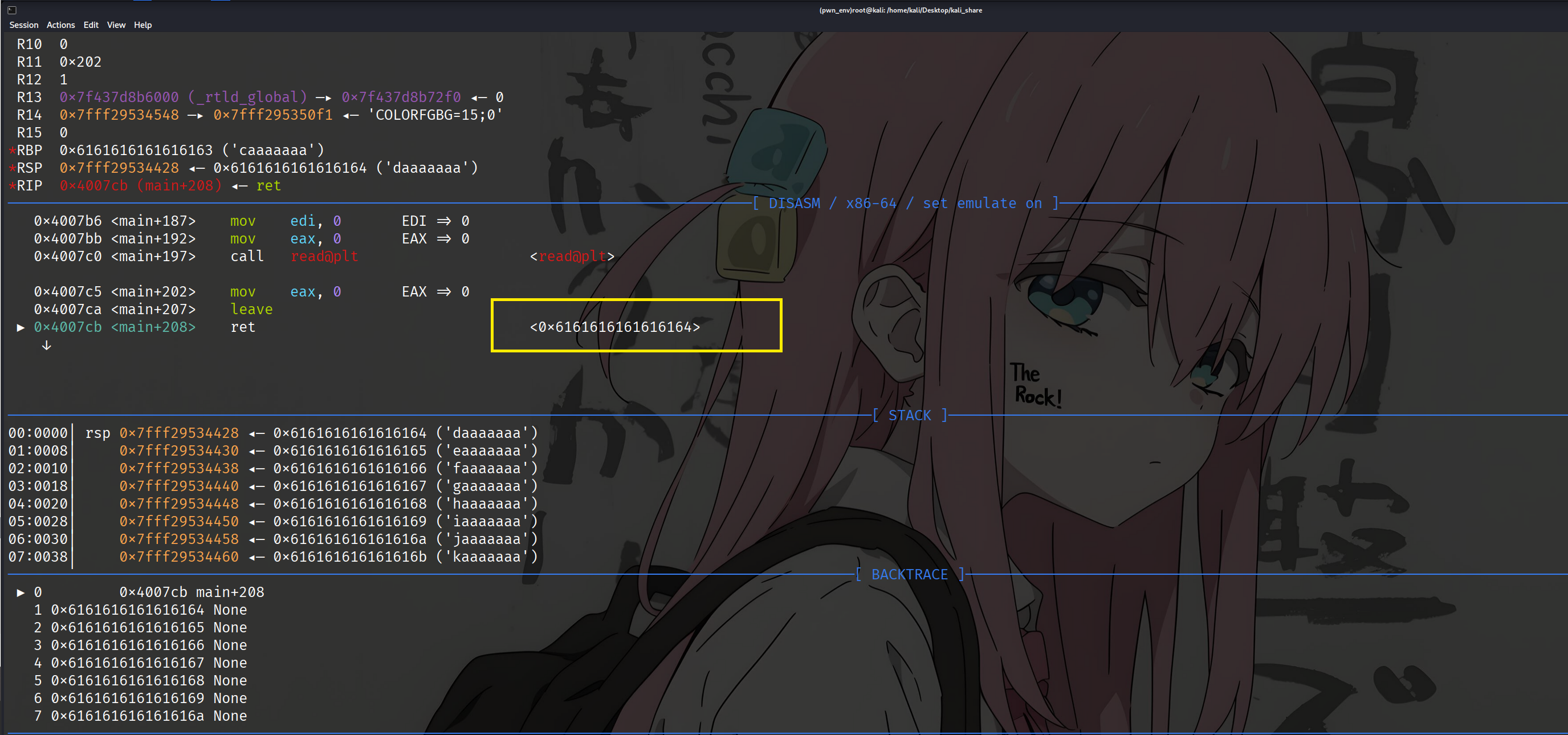Click the R15 register label
The image size is (1568, 735).
pyautogui.click(x=29, y=133)
